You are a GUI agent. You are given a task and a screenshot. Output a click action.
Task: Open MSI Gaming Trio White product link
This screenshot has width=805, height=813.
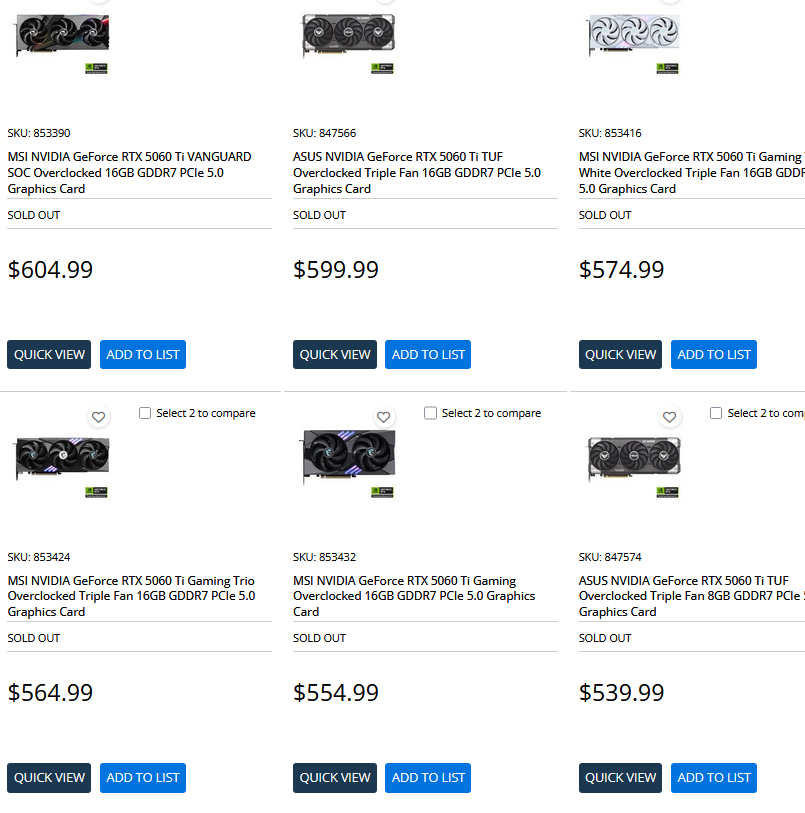[x=690, y=172]
